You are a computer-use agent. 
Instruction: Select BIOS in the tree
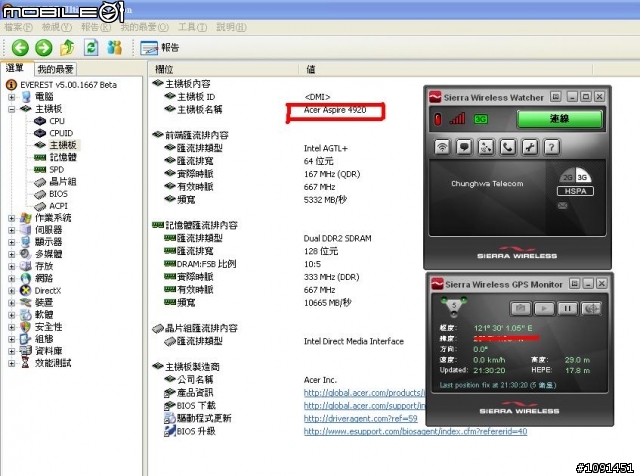coord(58,194)
